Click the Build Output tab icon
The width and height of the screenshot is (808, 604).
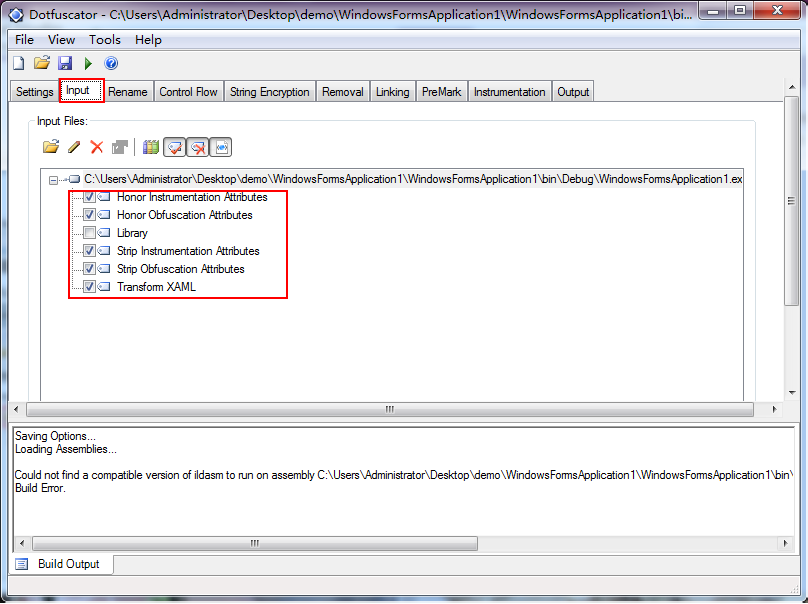22,564
